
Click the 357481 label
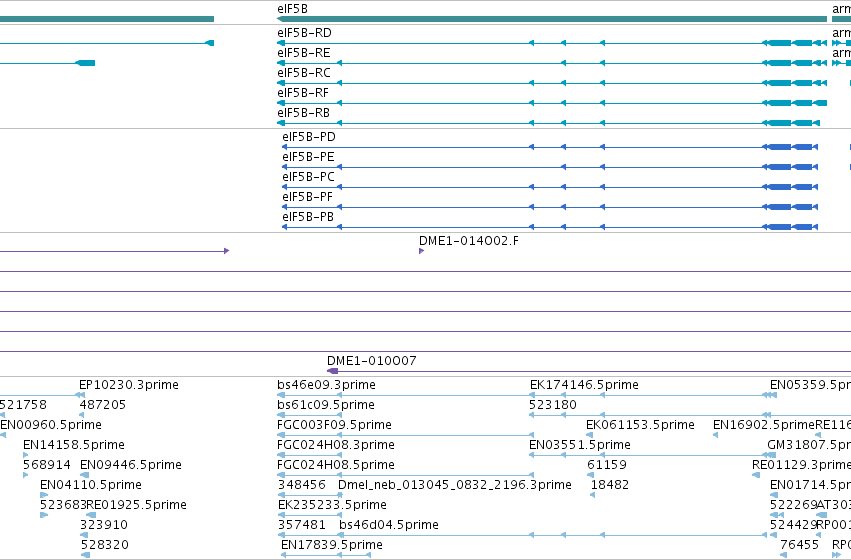coord(302,525)
